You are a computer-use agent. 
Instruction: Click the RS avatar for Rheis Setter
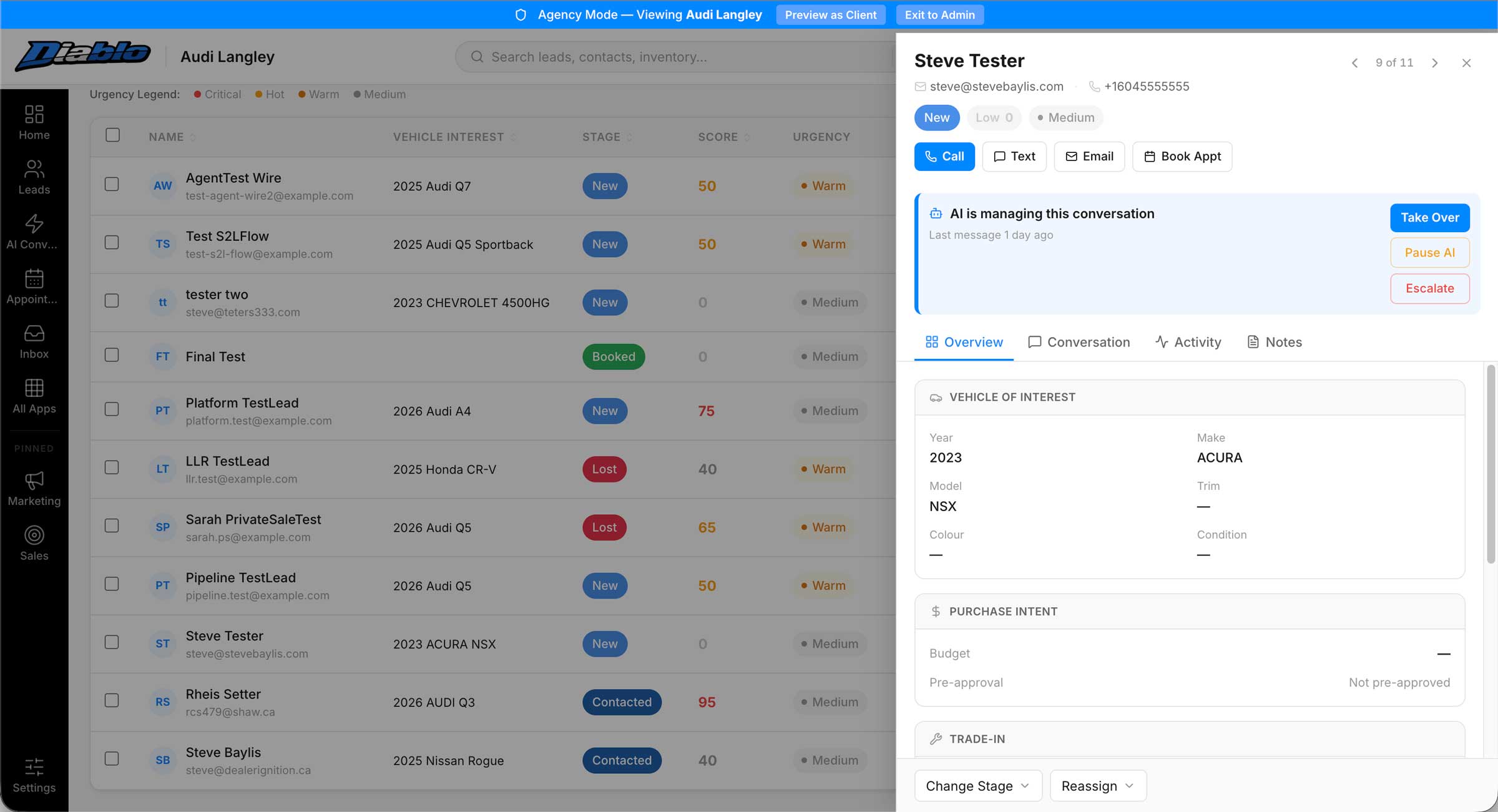[x=162, y=702]
